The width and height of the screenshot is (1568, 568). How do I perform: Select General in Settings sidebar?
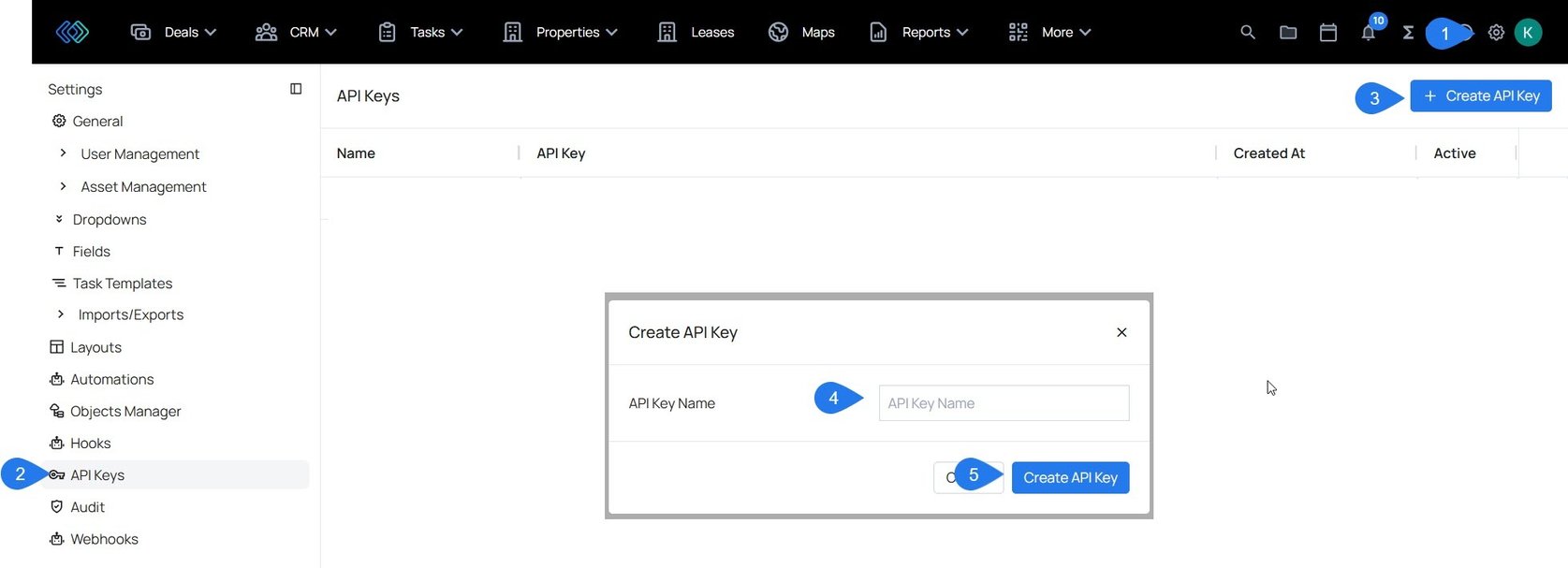point(97,121)
